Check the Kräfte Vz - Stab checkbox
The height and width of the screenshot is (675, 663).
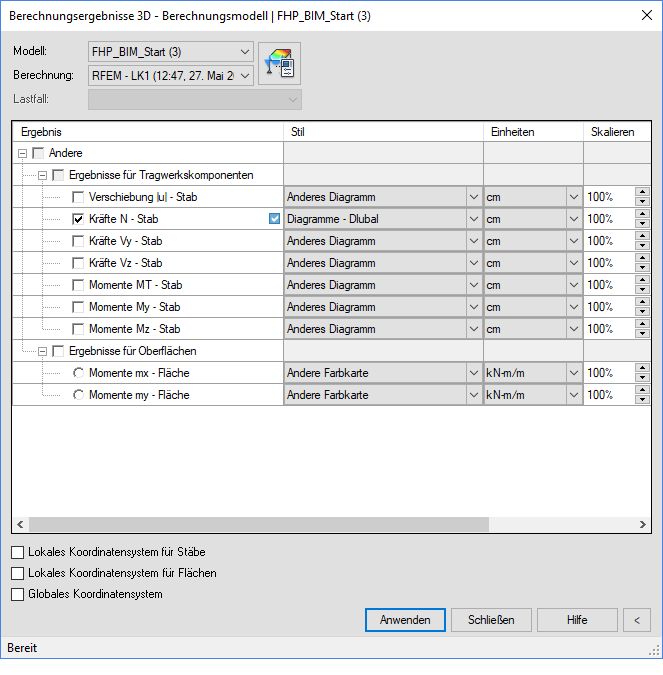(78, 263)
